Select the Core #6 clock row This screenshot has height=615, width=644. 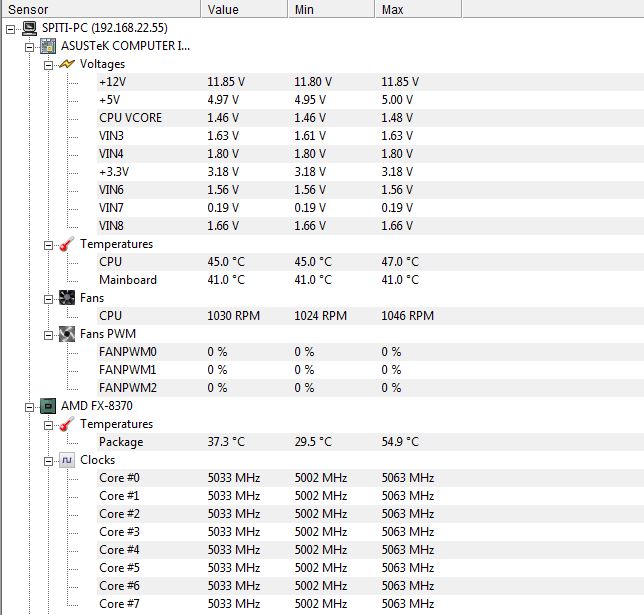coord(370,586)
